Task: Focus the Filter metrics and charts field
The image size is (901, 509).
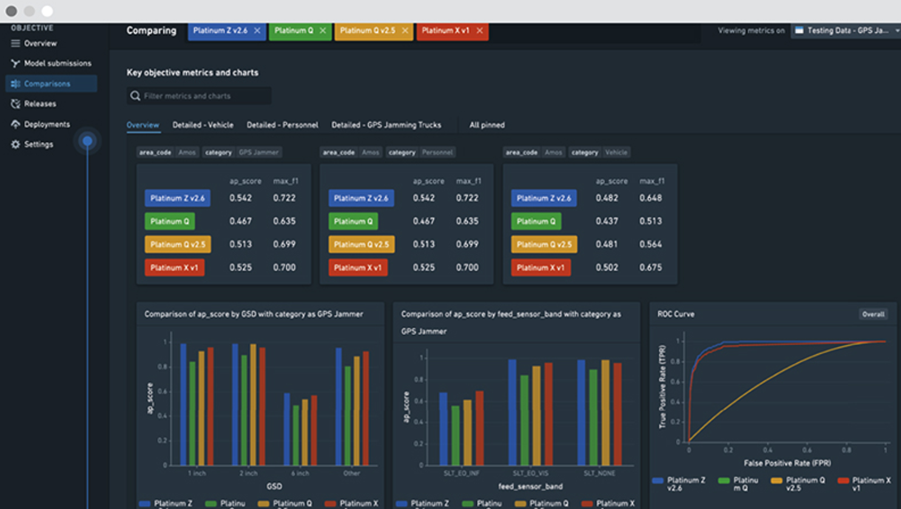Action: 205,96
